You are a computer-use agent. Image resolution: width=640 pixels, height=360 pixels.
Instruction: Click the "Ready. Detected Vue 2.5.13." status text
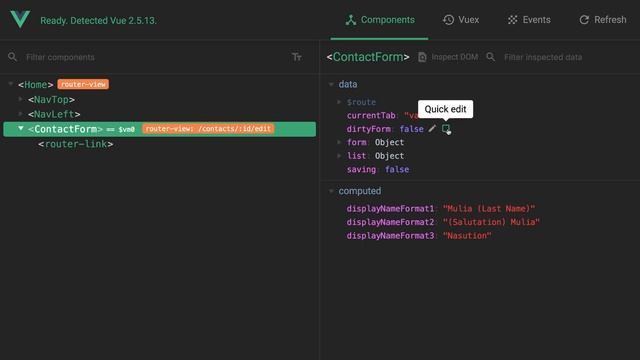98,20
